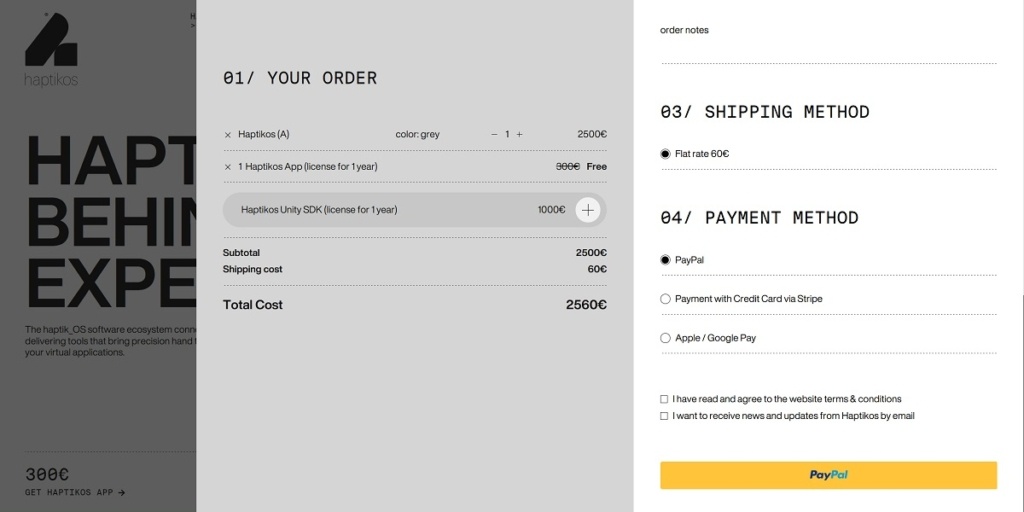Click the Haptikos Unity SDK upsell row
This screenshot has width=1024, height=512.
pyautogui.click(x=400, y=210)
